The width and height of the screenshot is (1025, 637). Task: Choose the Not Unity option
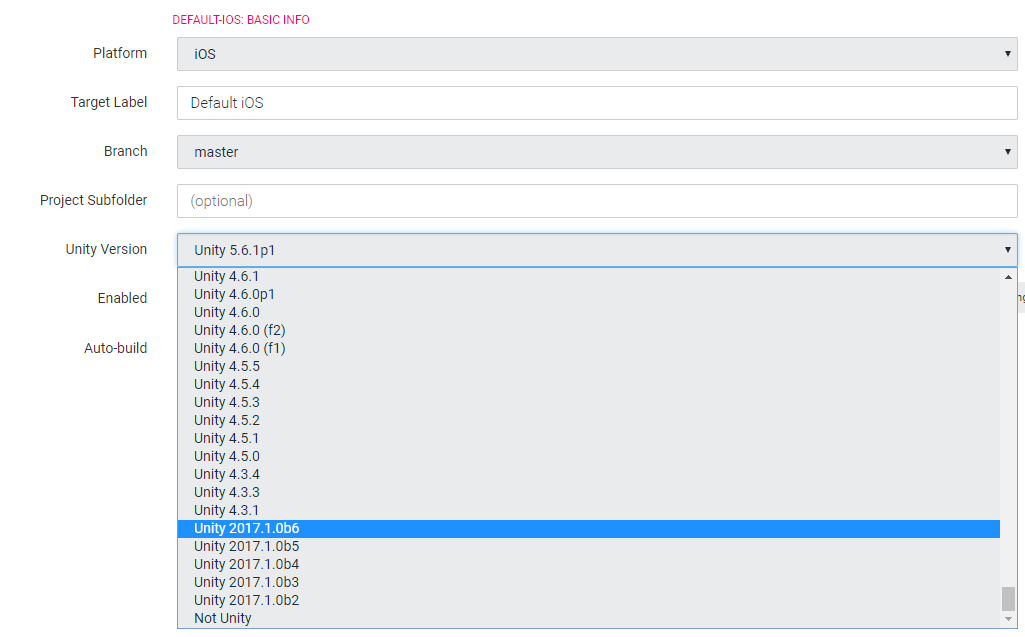[588, 618]
